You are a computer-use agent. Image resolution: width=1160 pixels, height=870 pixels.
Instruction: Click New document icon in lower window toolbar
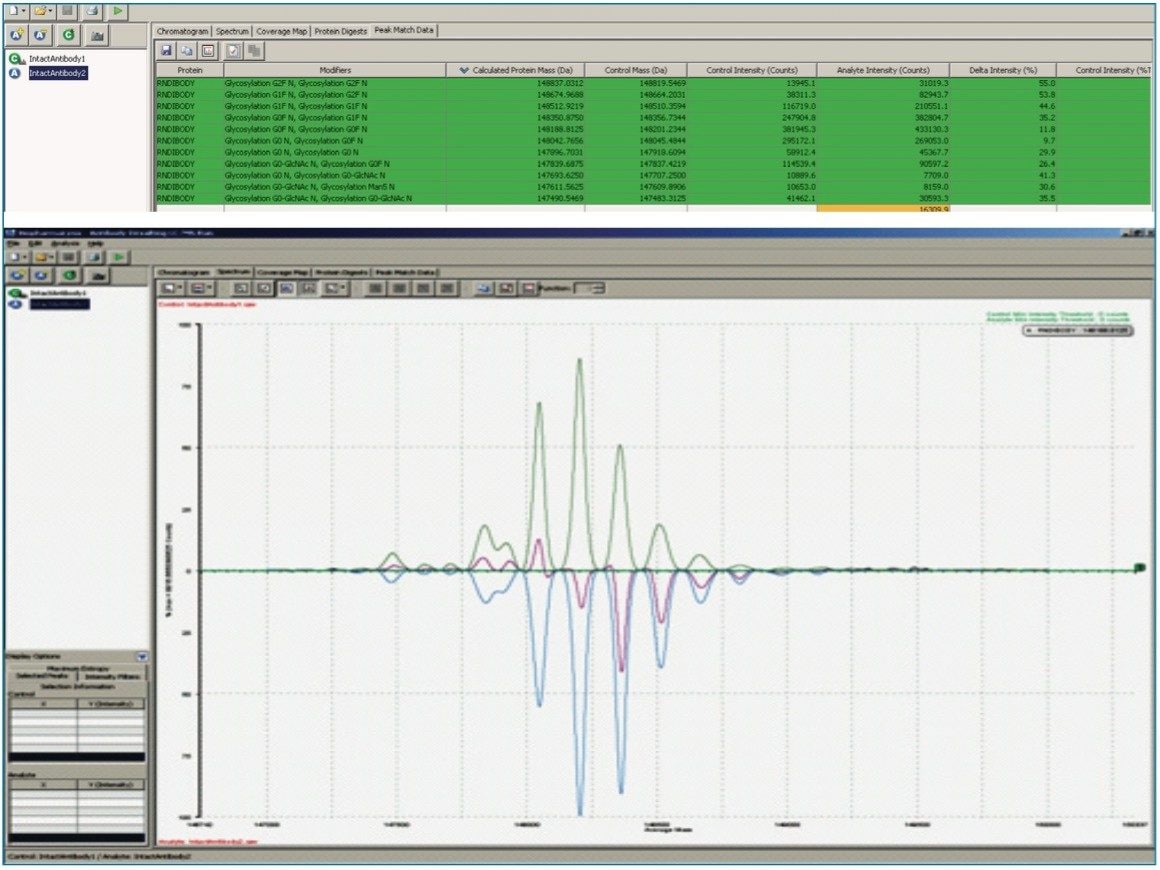point(15,257)
